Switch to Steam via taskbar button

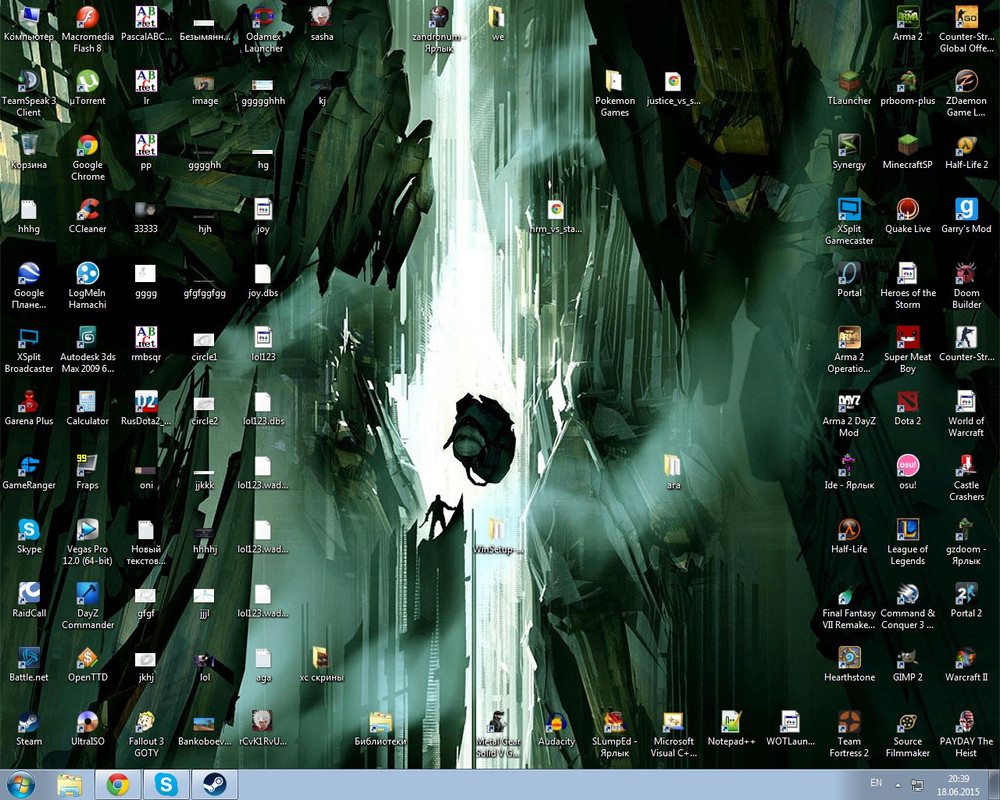coord(215,785)
